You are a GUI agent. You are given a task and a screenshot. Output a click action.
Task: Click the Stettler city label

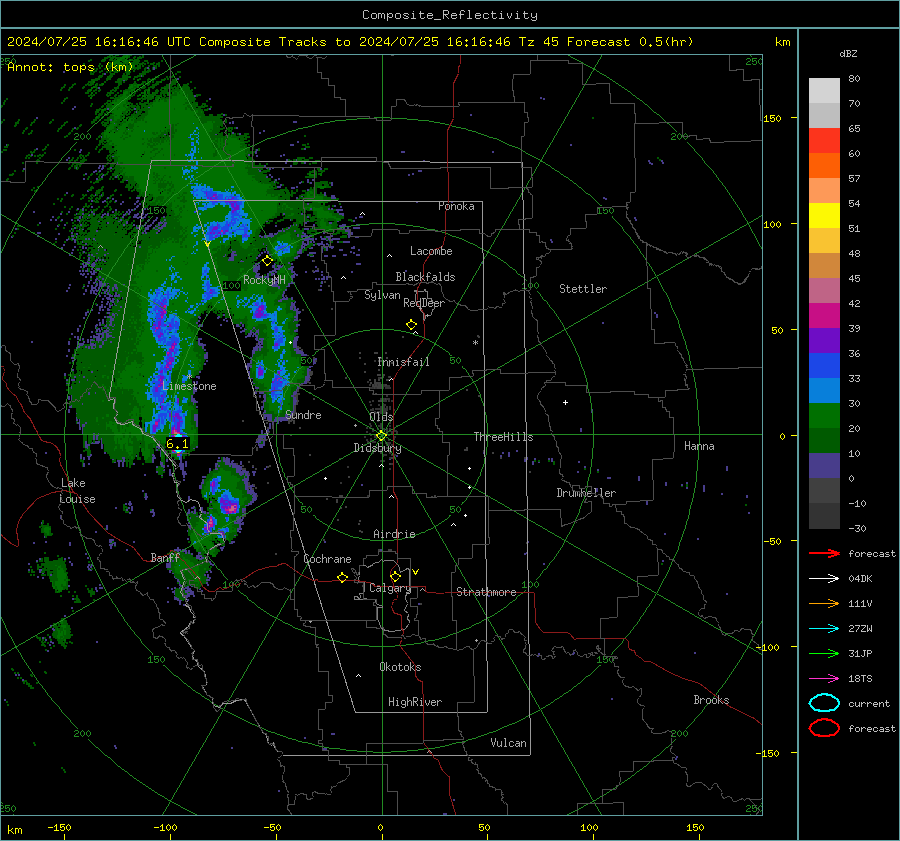(x=583, y=289)
